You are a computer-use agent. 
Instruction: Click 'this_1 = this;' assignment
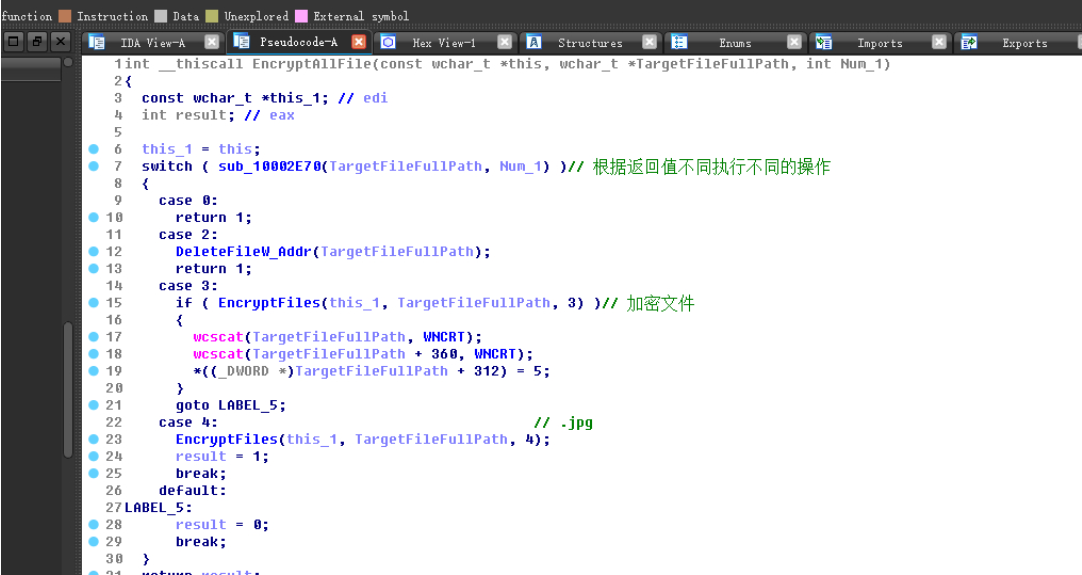point(201,149)
